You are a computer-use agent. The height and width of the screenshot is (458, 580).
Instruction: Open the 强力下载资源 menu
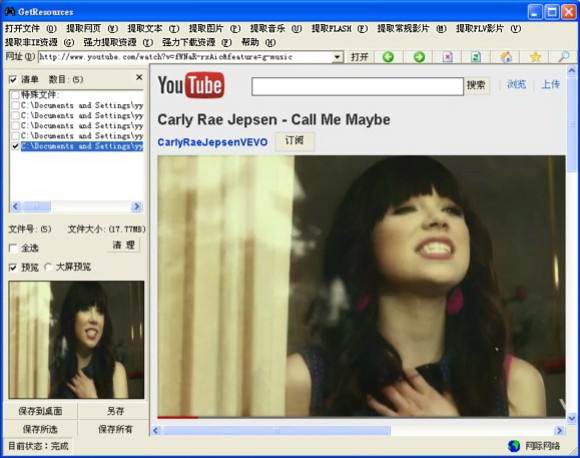197,43
